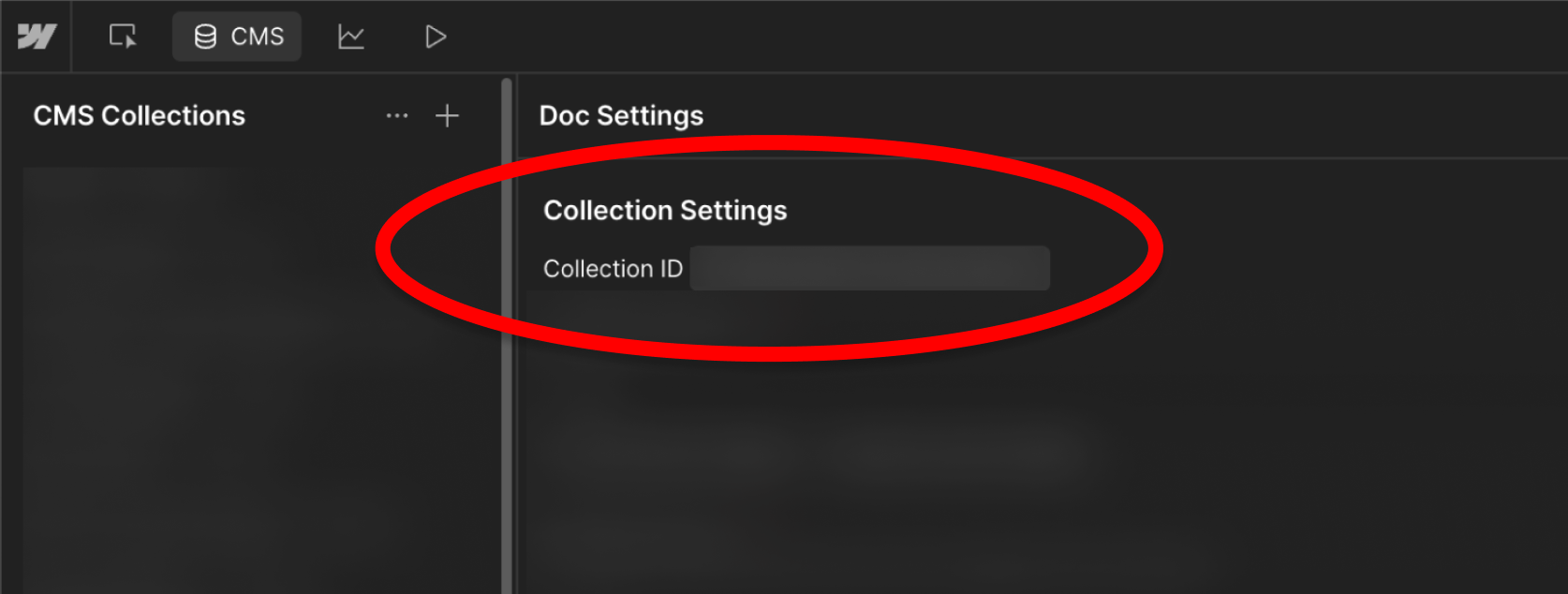Click the vertical separator beside Webflow logo
The height and width of the screenshot is (594, 1568).
pos(72,37)
